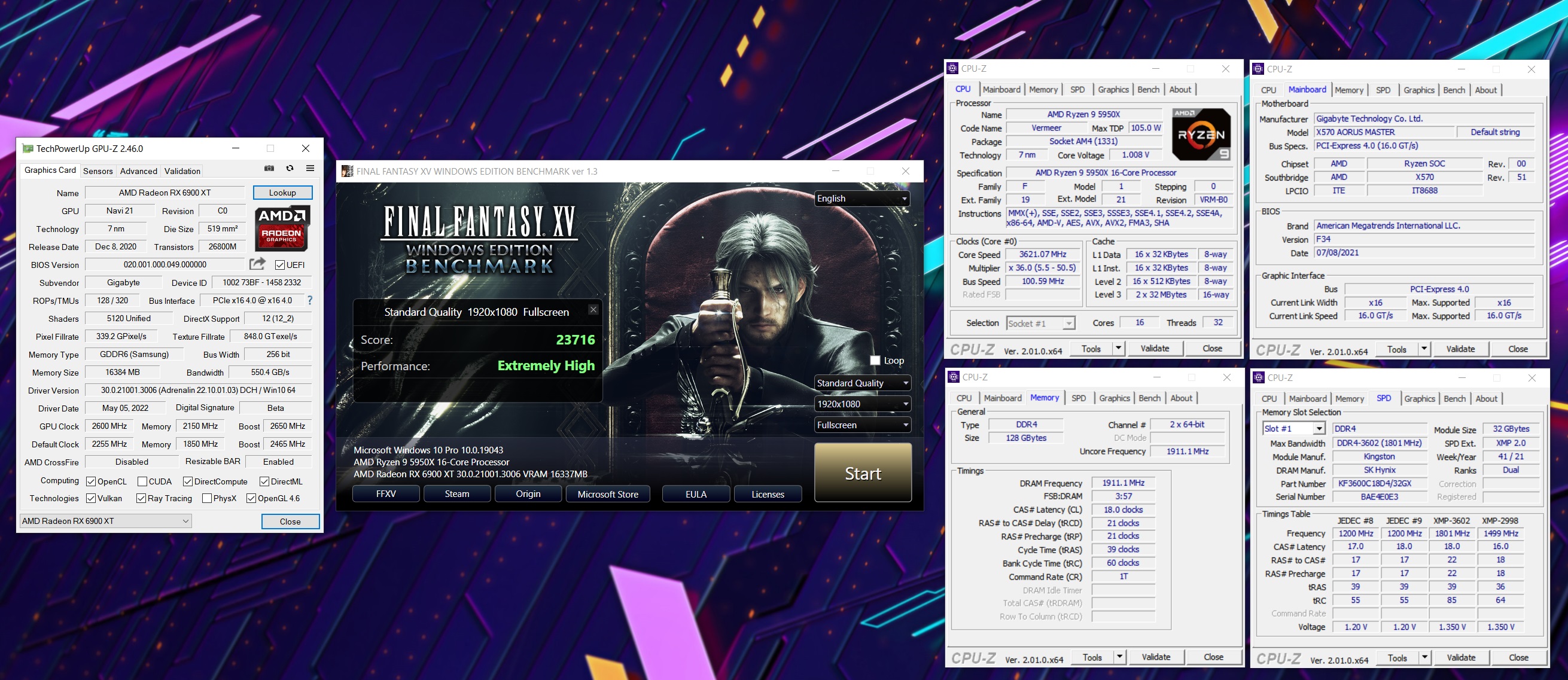Open Graphics tab in CPU-Z Mainboard window
The height and width of the screenshot is (680, 1568).
tap(1419, 90)
